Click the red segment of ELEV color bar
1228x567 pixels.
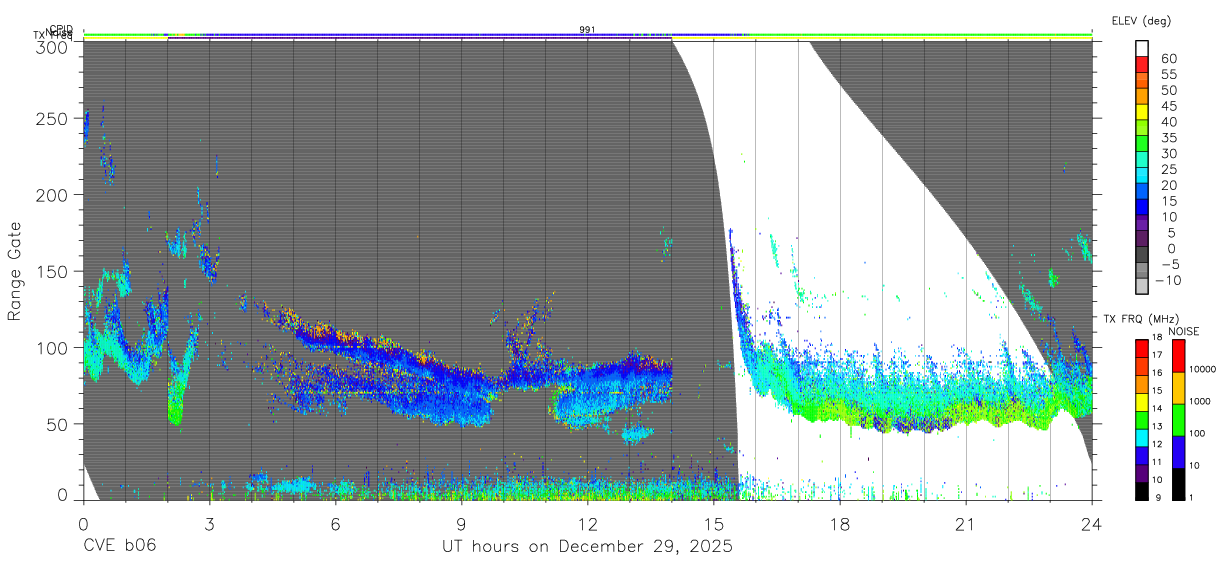1143,65
